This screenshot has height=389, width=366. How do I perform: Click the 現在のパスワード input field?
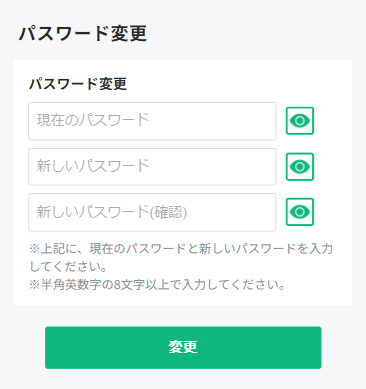[x=152, y=121]
